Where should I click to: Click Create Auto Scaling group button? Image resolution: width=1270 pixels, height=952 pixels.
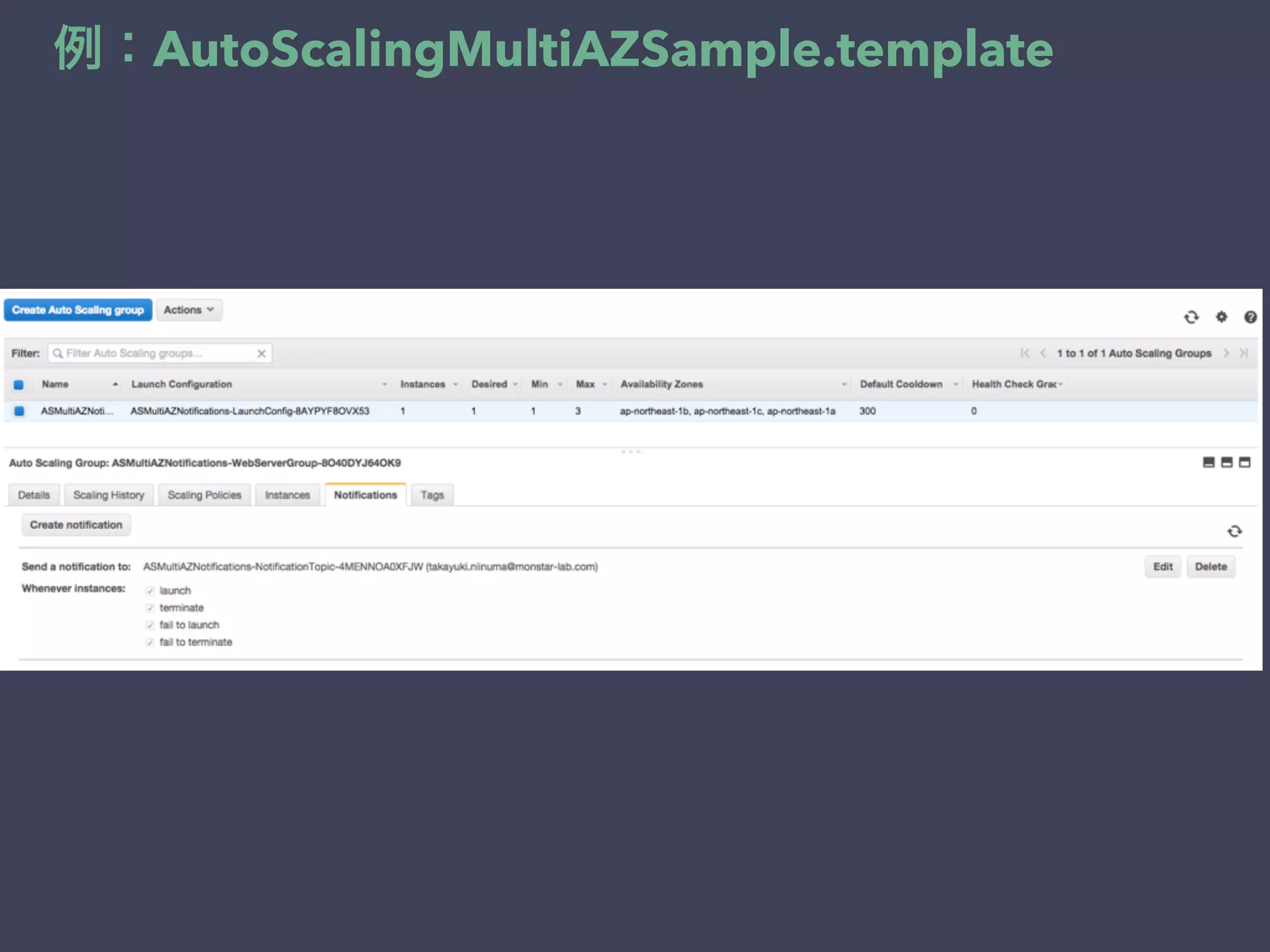pyautogui.click(x=78, y=310)
